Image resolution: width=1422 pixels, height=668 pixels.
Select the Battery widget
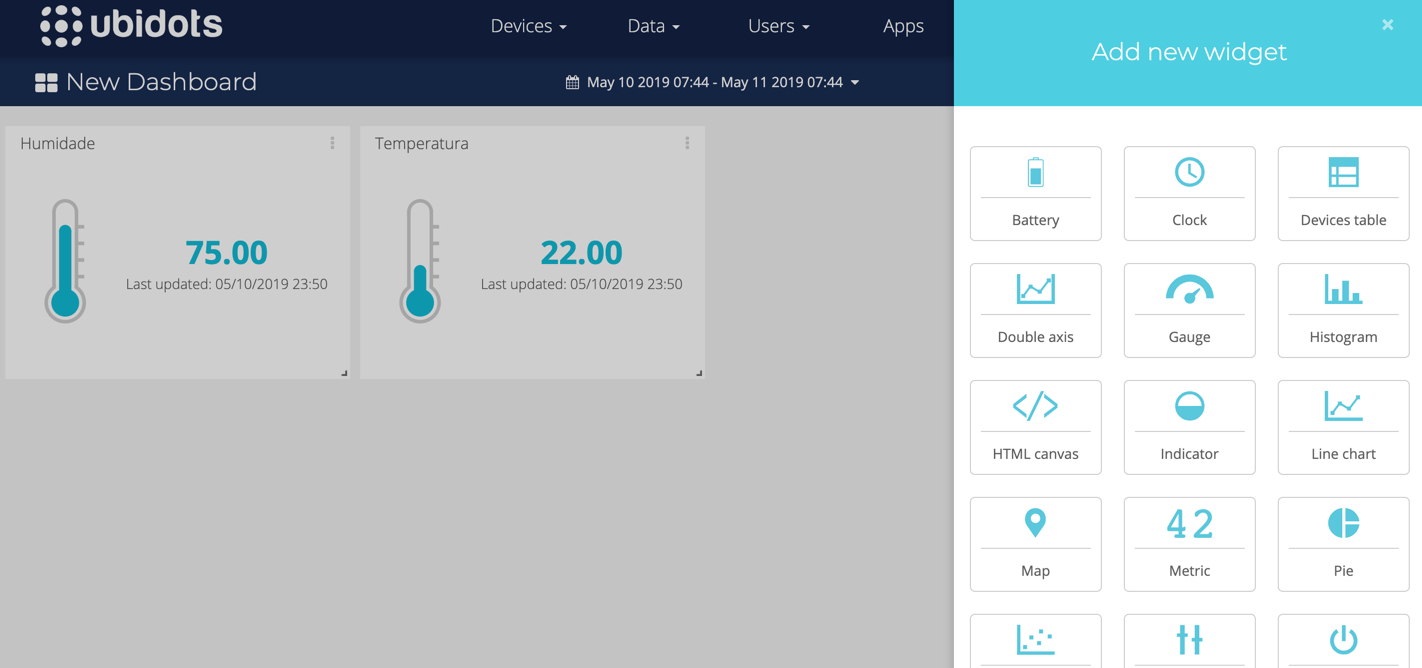click(1035, 193)
